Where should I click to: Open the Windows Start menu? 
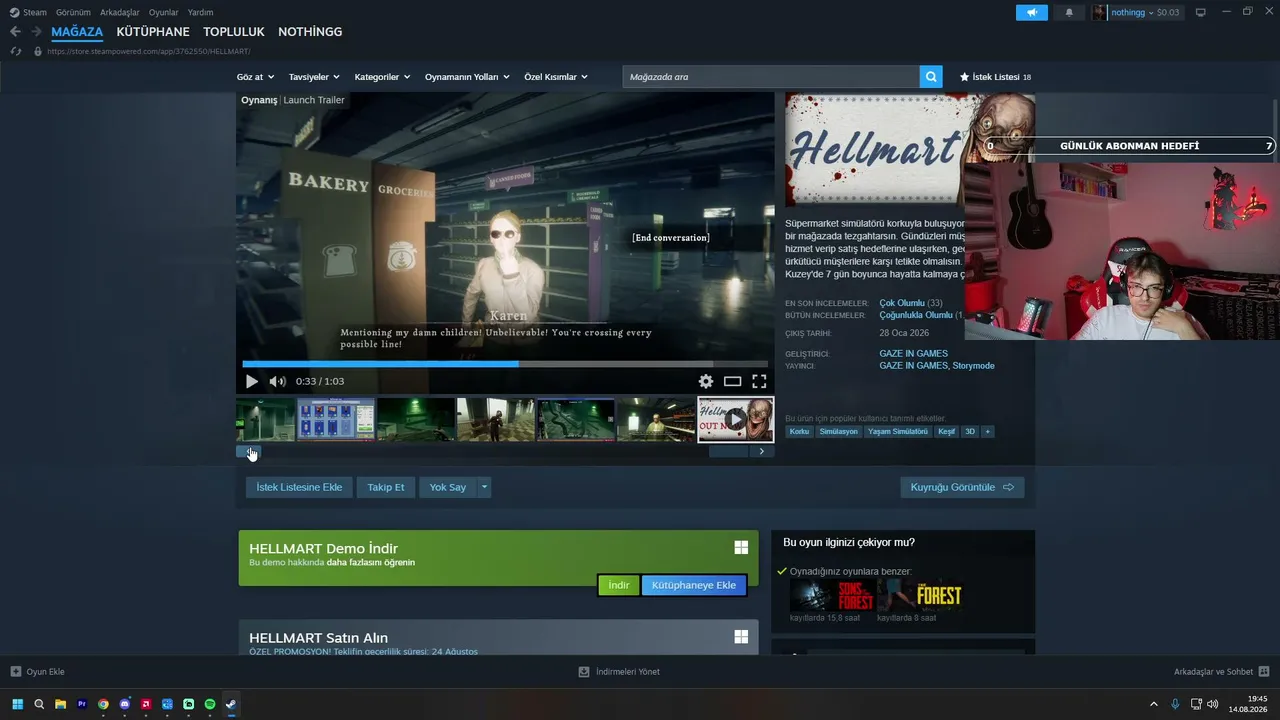pyautogui.click(x=17, y=704)
